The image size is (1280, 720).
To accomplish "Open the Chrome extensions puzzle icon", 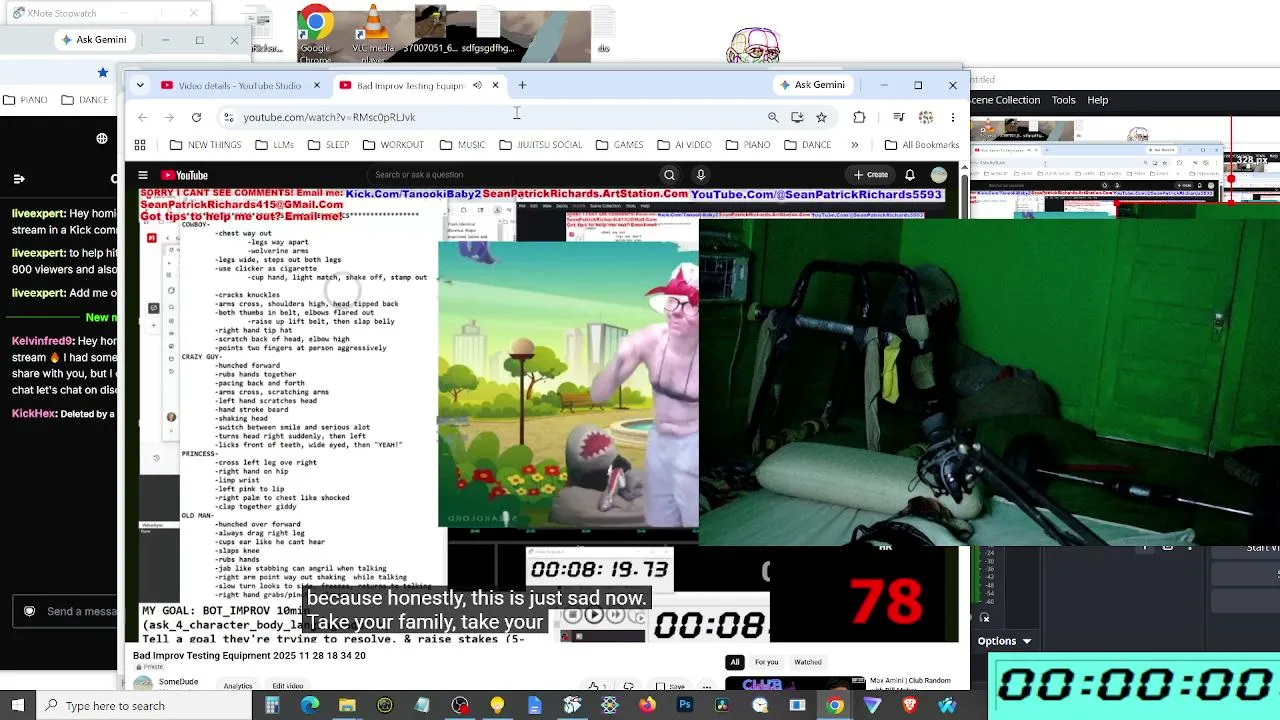I will coord(859,117).
